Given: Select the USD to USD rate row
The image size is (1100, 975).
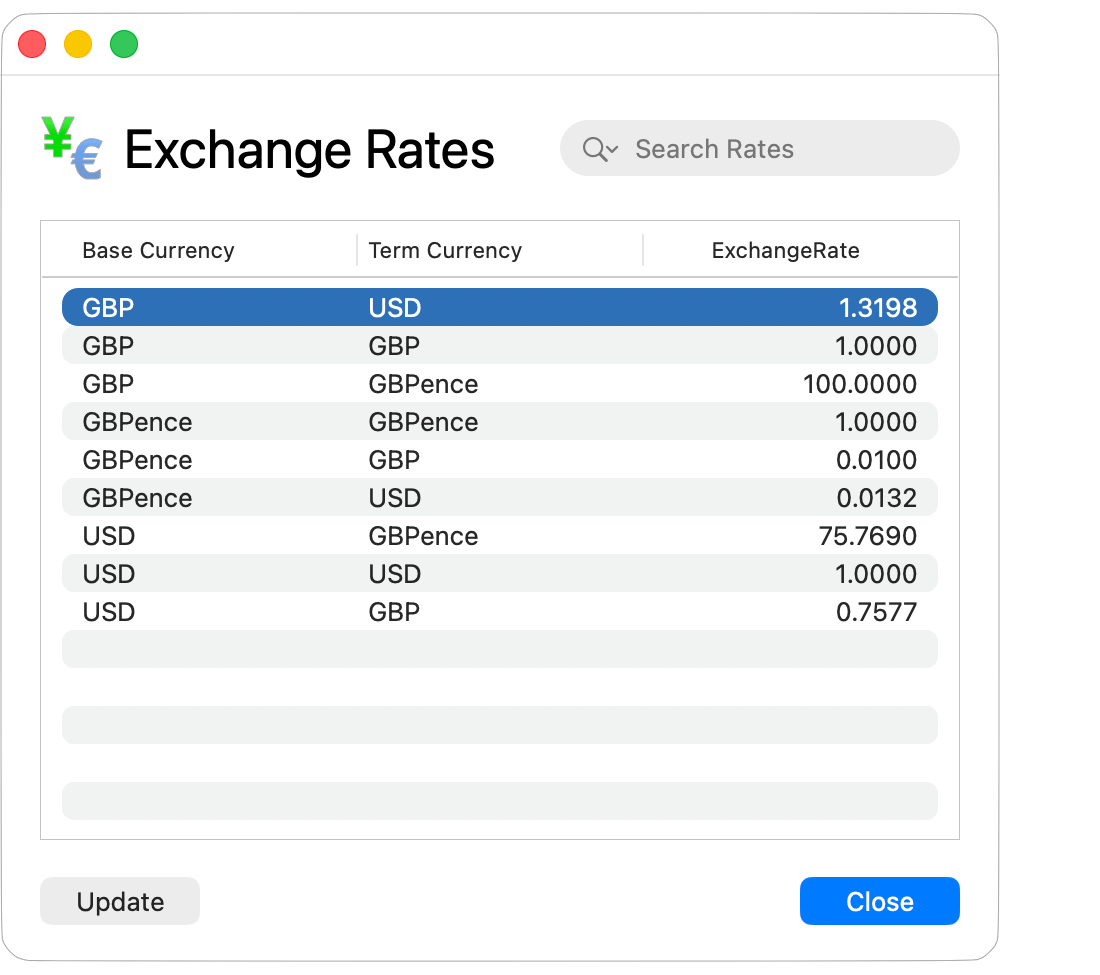Looking at the screenshot, I should click(500, 573).
